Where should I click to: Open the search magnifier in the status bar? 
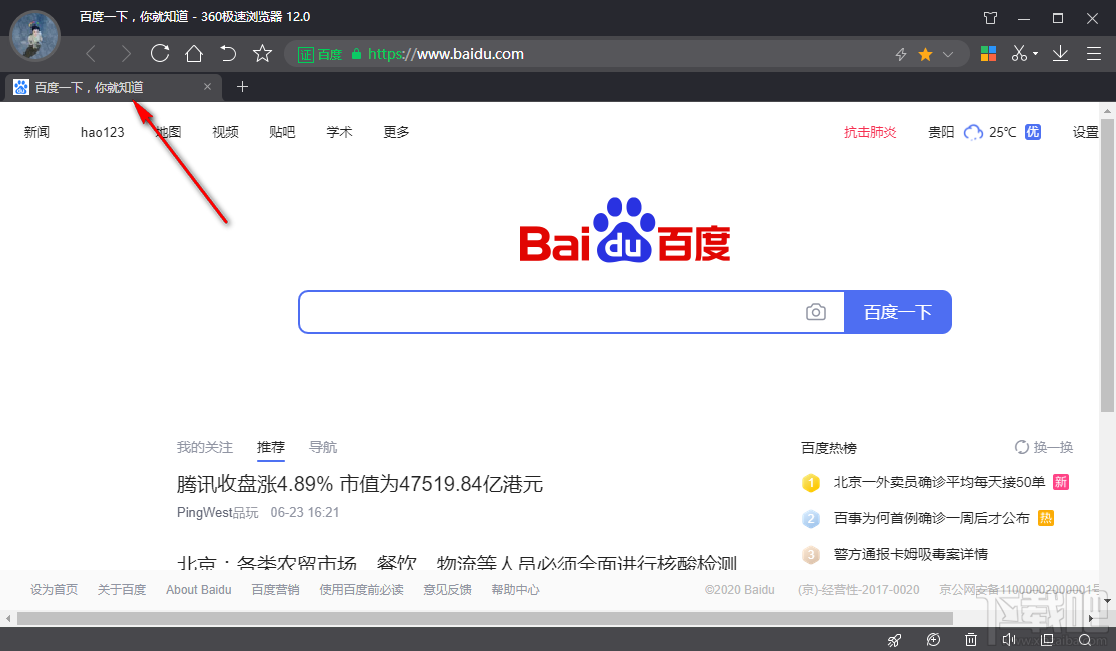click(x=1084, y=639)
